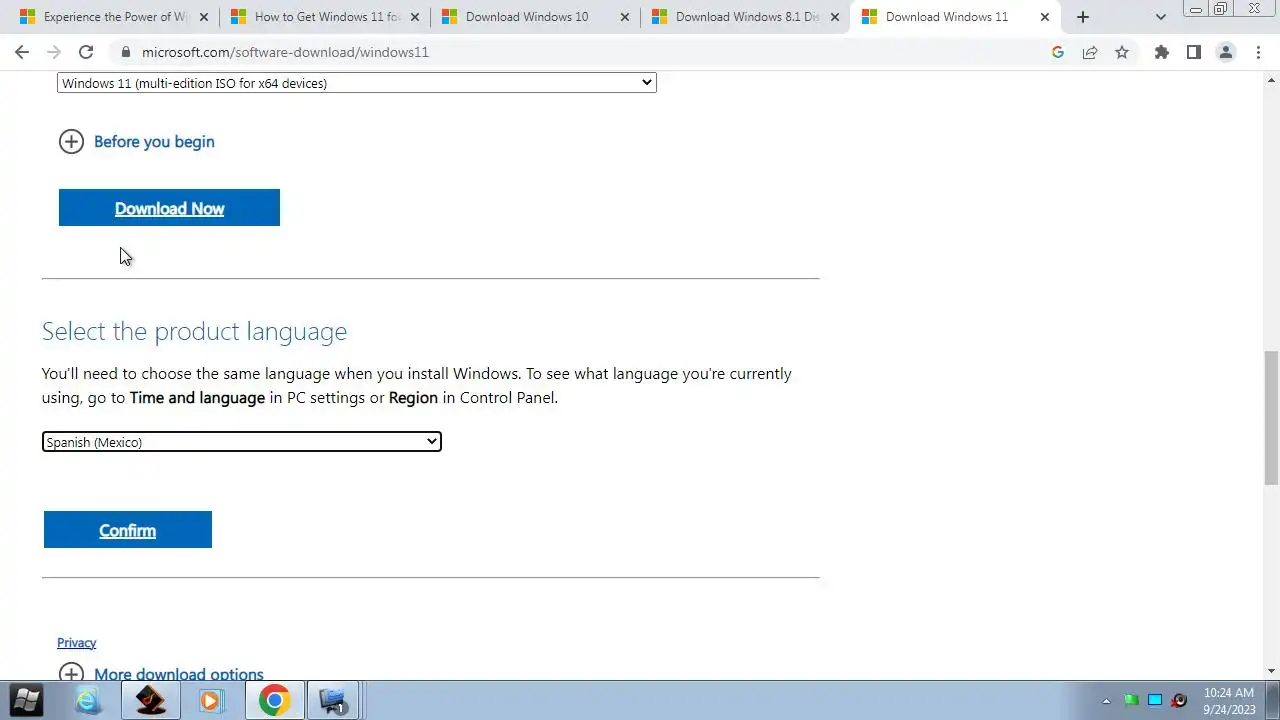Share this page icon
Image resolution: width=1280 pixels, height=720 pixels.
coord(1090,52)
